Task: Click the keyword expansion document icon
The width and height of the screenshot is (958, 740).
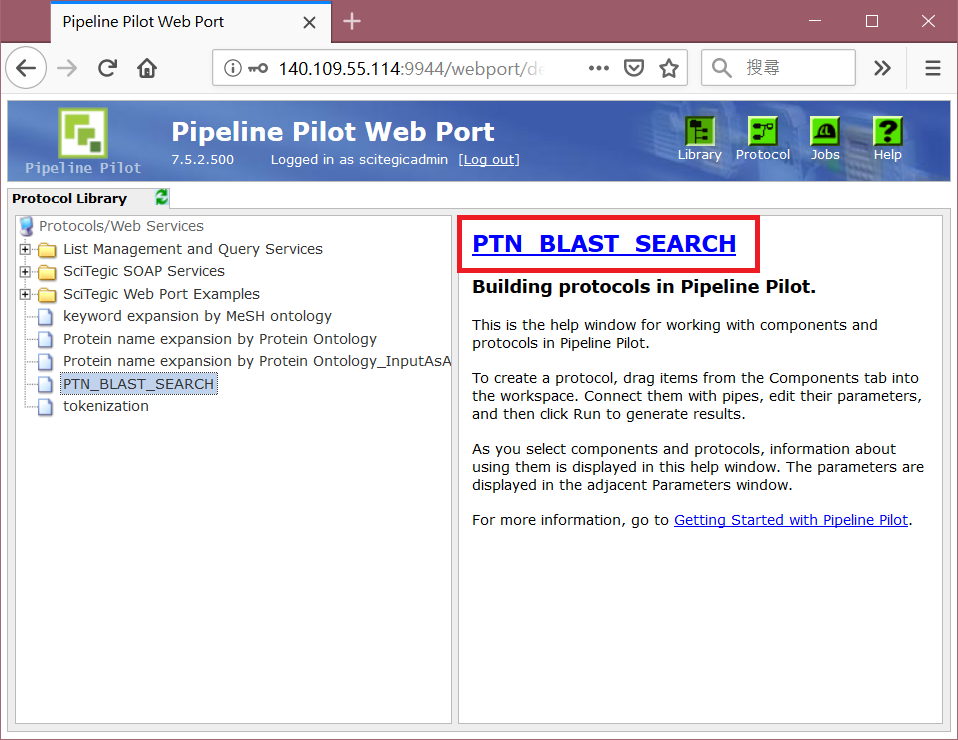Action: (x=45, y=317)
